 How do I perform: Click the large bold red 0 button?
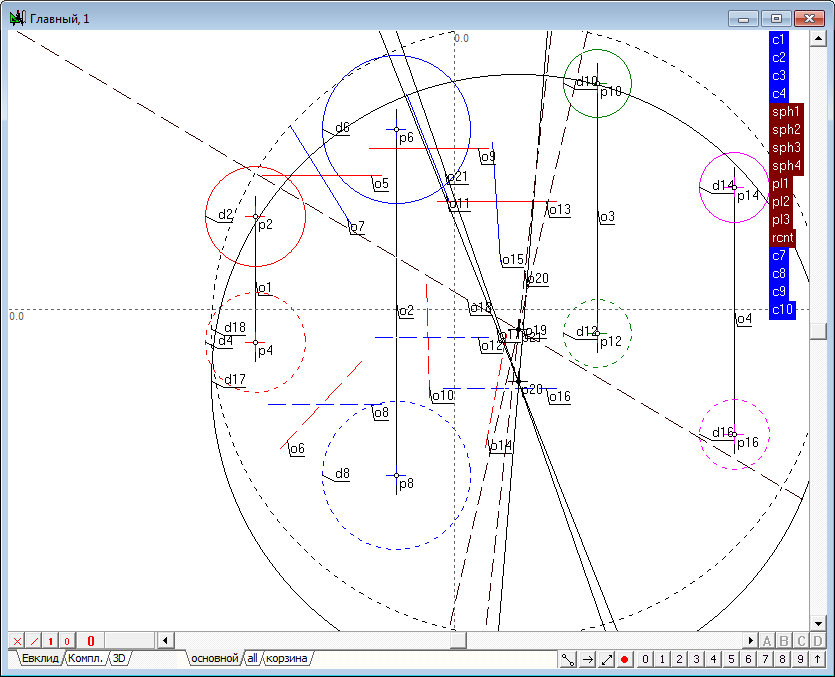click(x=91, y=641)
